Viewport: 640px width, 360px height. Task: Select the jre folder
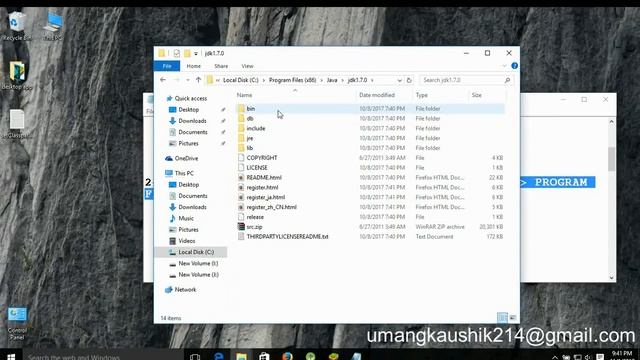tap(250, 138)
